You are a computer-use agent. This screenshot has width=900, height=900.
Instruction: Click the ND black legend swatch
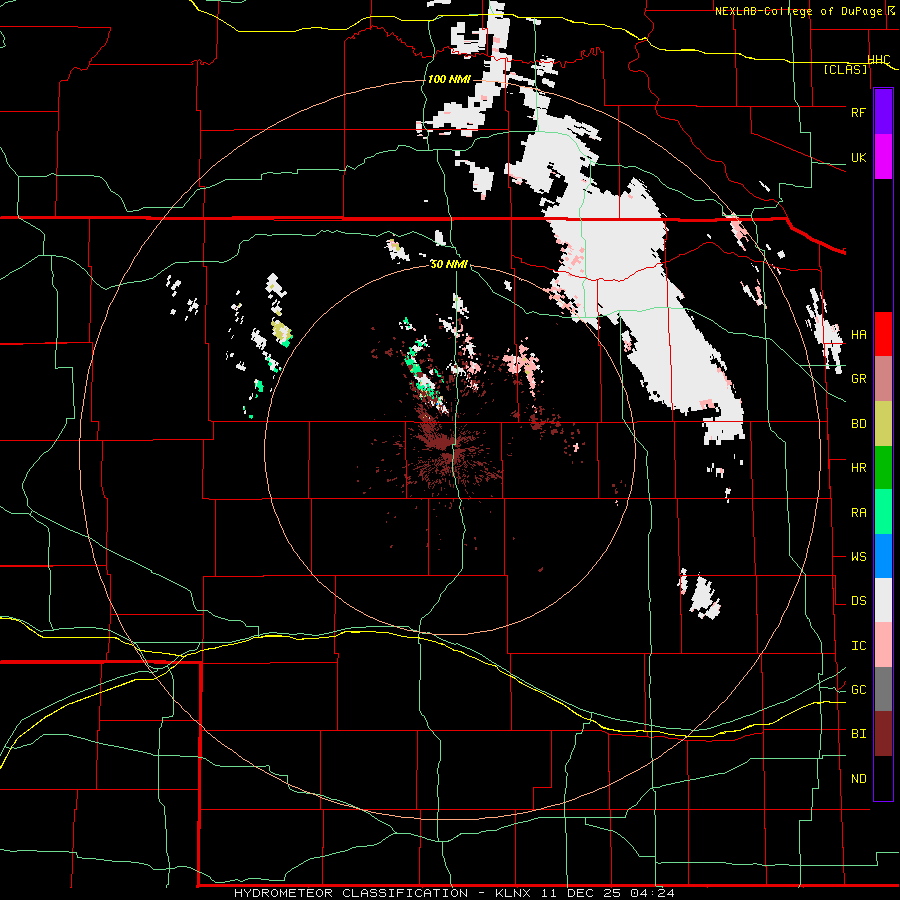click(883, 778)
